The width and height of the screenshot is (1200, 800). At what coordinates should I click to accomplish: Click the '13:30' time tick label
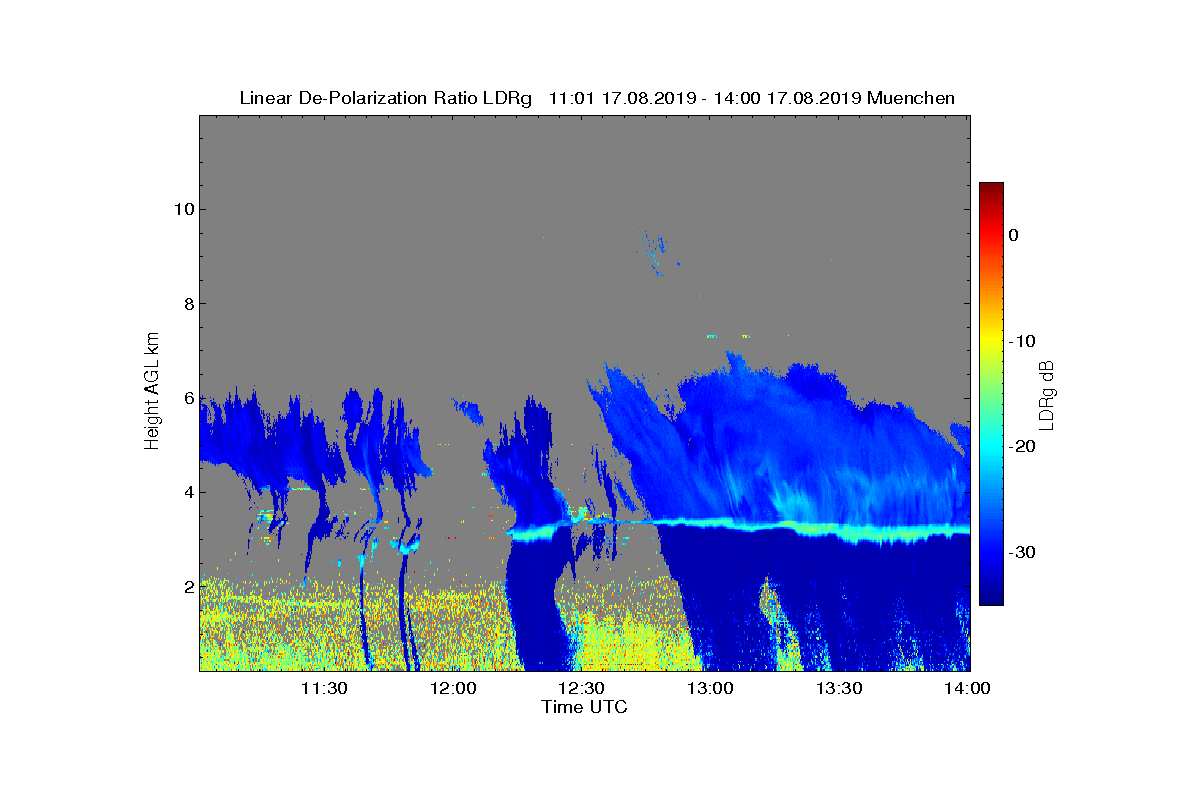(840, 688)
